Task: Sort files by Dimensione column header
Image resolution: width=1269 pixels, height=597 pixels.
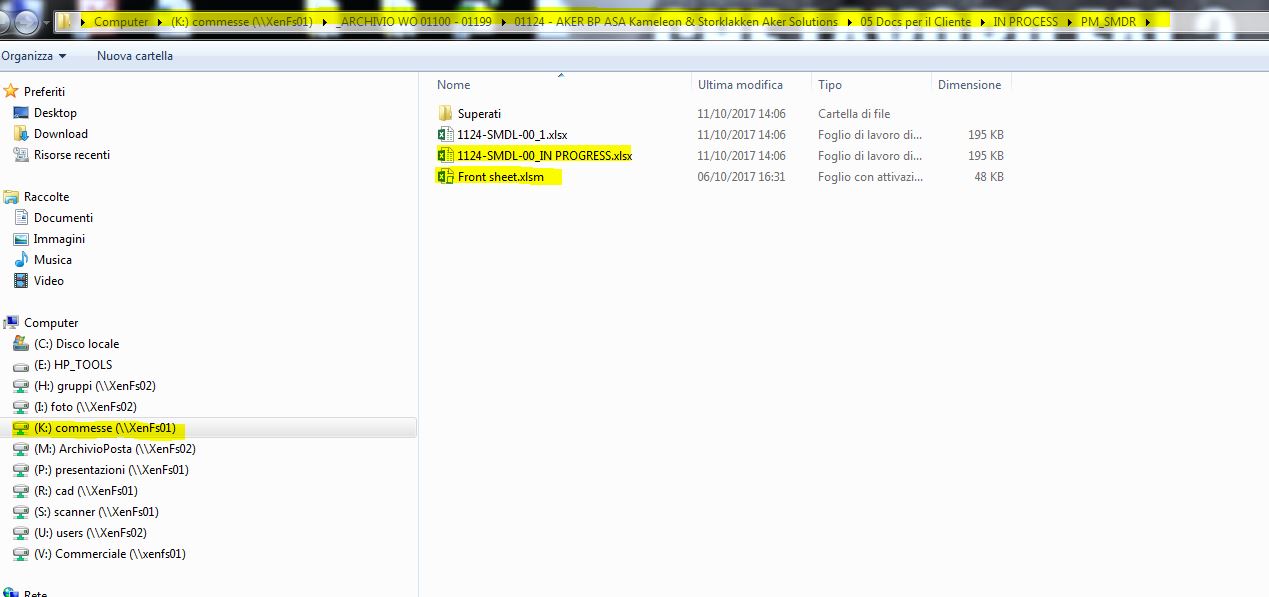Action: point(971,85)
